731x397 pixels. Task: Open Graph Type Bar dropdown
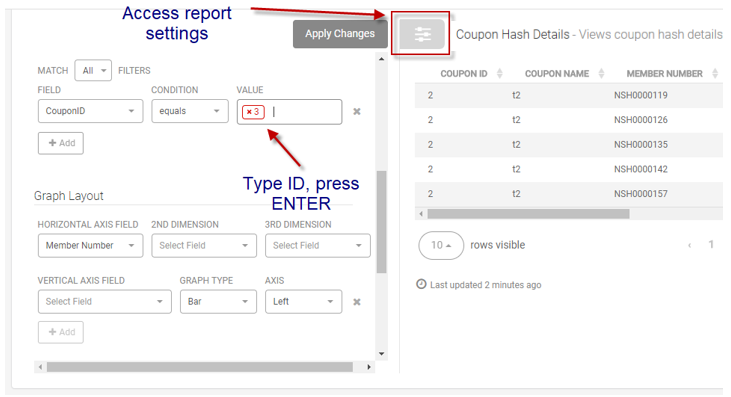(218, 301)
